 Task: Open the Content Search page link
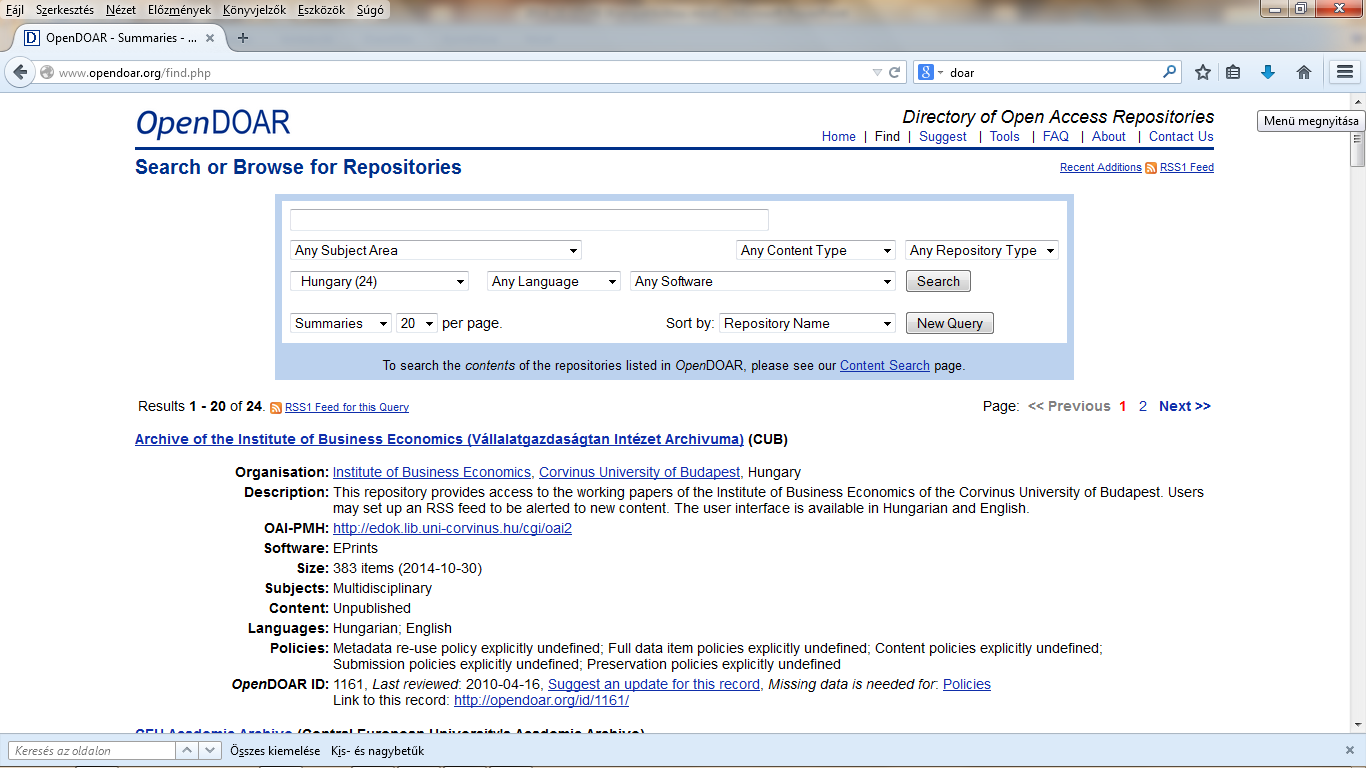click(885, 366)
